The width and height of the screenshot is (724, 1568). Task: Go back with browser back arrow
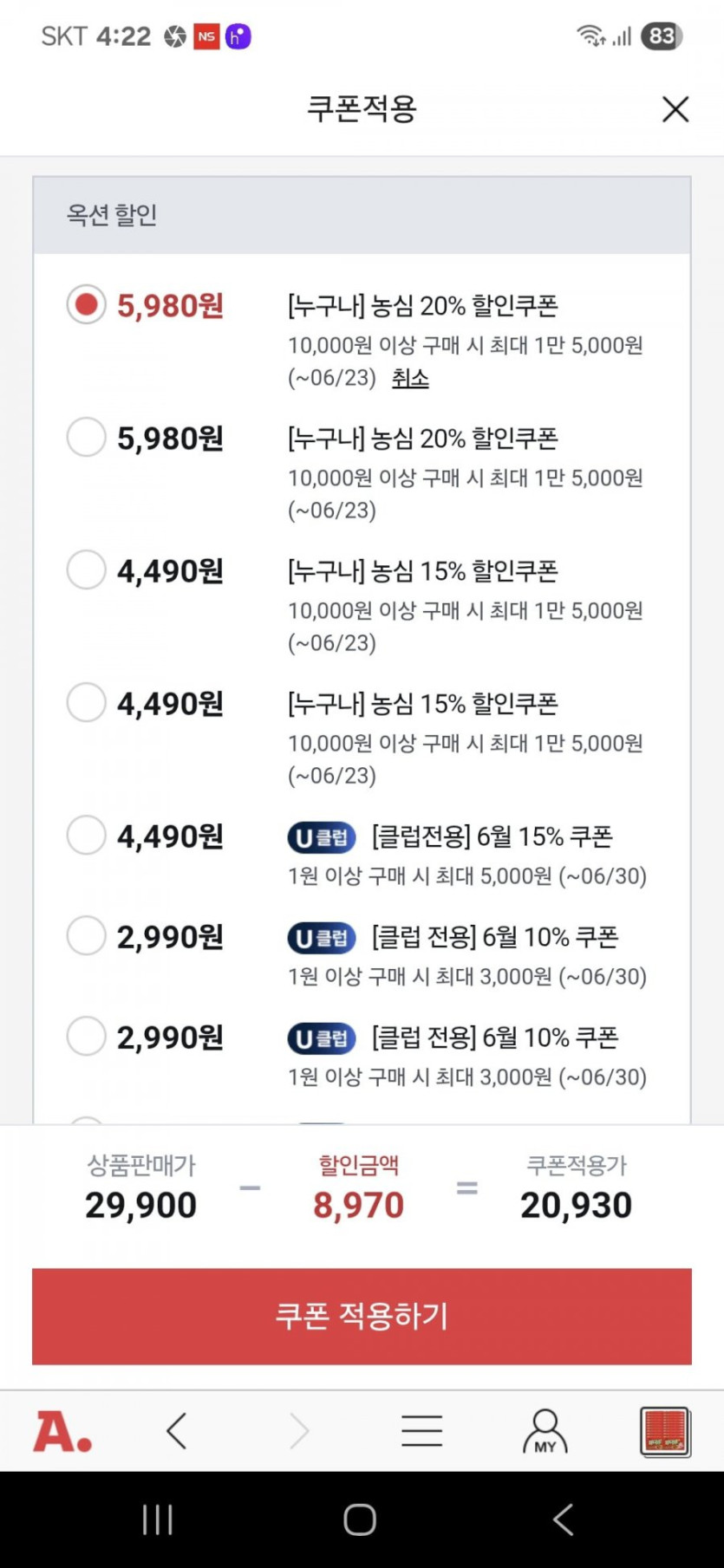[177, 1431]
